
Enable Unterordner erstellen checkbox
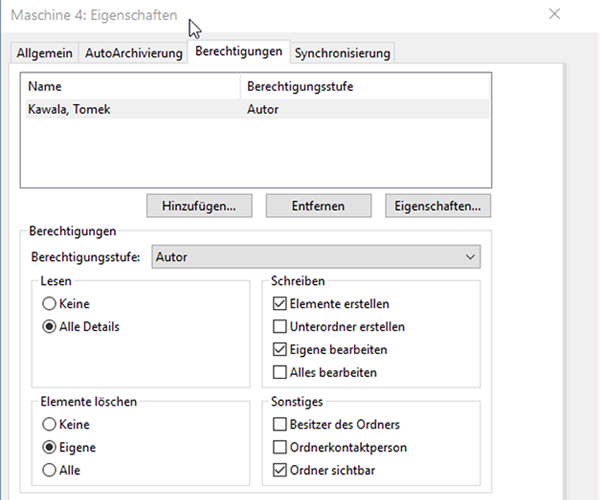281,327
